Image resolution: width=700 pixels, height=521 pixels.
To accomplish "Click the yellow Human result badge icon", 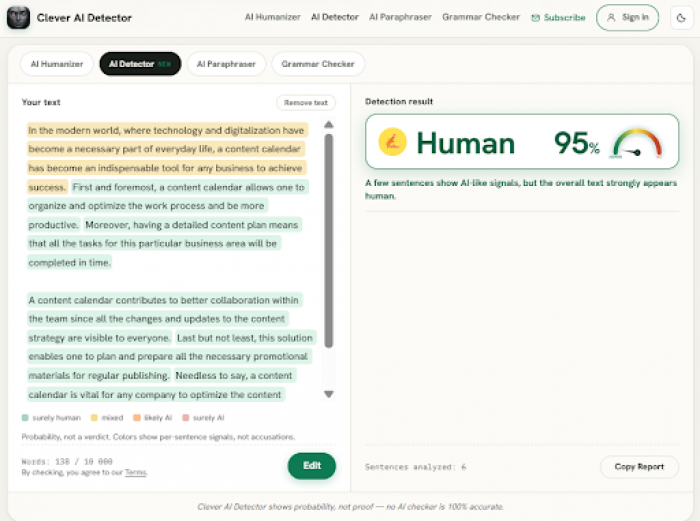I will 392,142.
